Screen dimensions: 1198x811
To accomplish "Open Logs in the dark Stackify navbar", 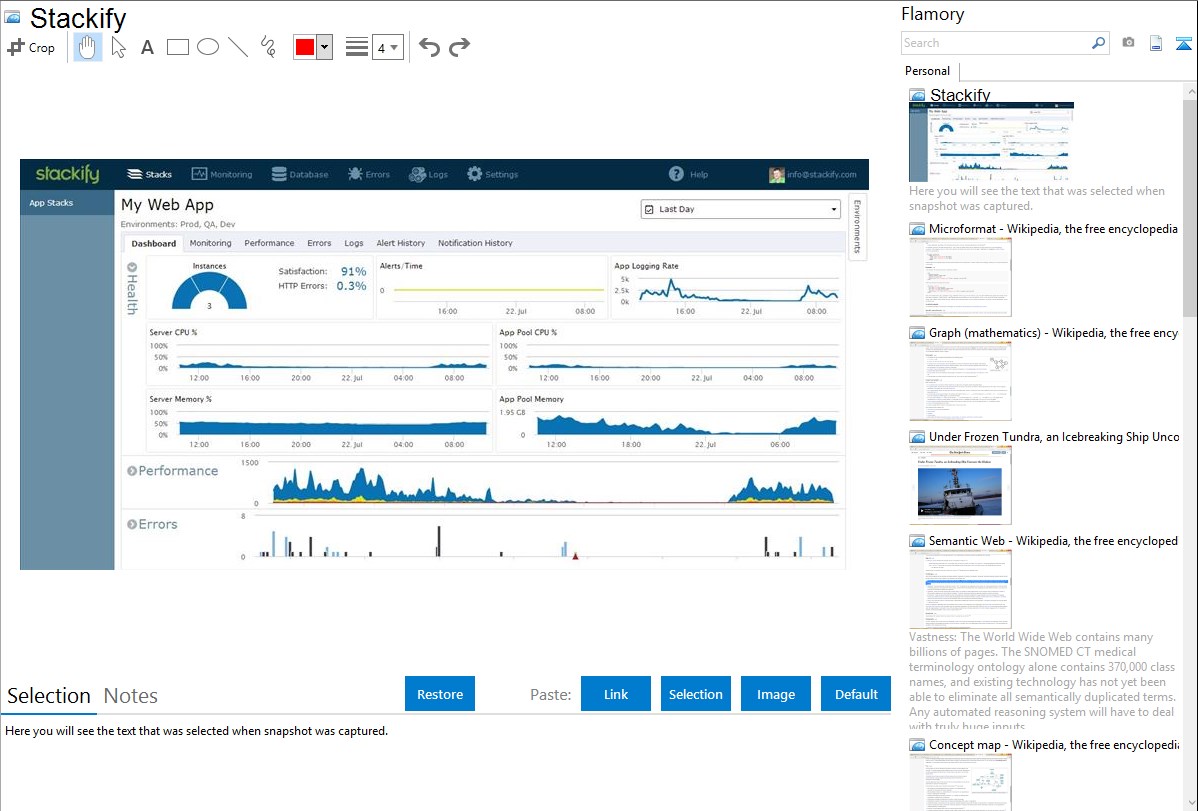I will click(429, 174).
